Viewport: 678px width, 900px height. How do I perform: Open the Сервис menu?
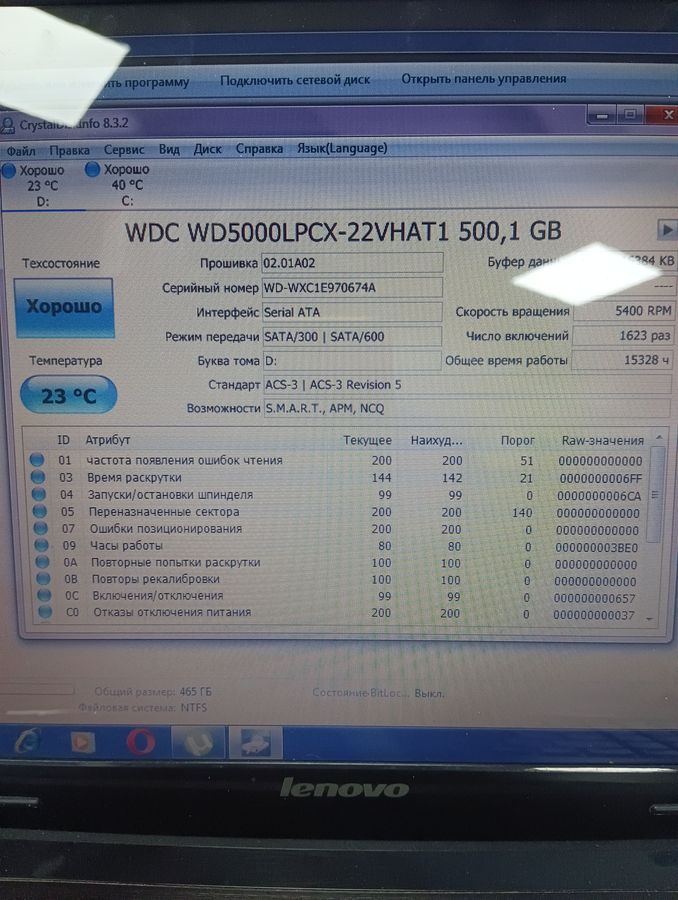click(x=124, y=149)
